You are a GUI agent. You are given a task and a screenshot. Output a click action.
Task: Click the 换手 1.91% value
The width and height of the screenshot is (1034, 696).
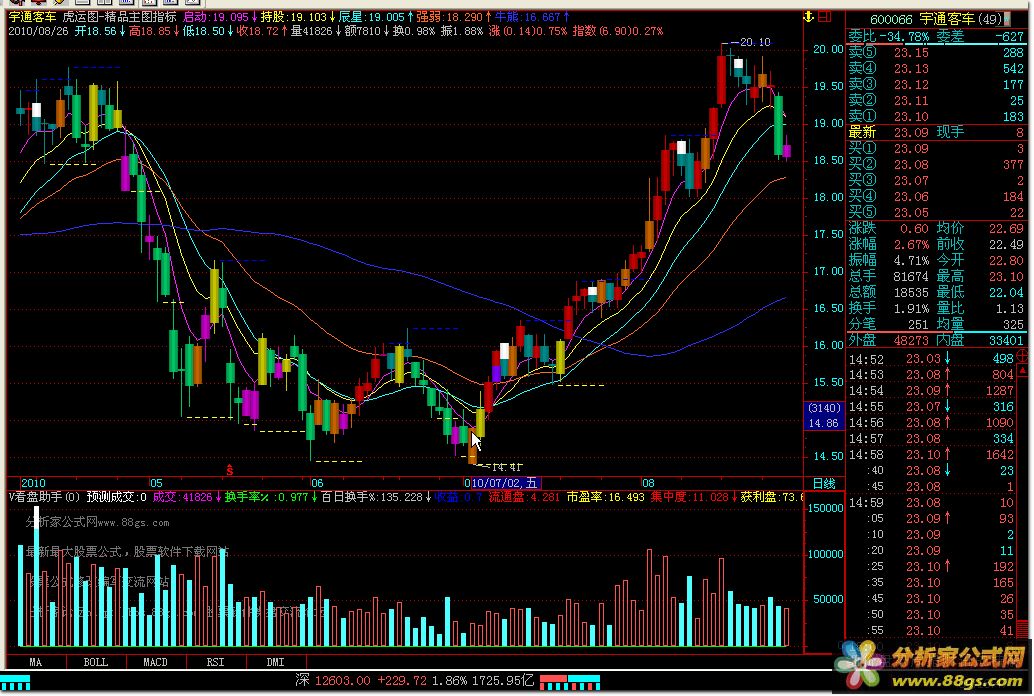pos(888,308)
